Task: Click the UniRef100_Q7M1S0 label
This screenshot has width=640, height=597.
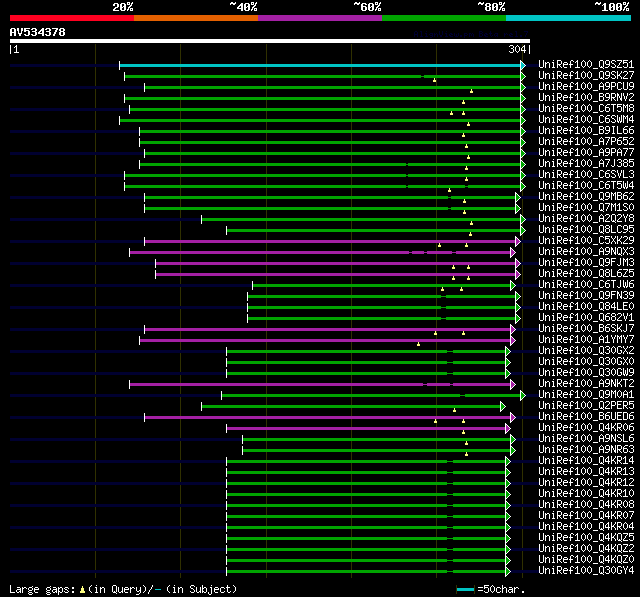Action: click(586, 208)
